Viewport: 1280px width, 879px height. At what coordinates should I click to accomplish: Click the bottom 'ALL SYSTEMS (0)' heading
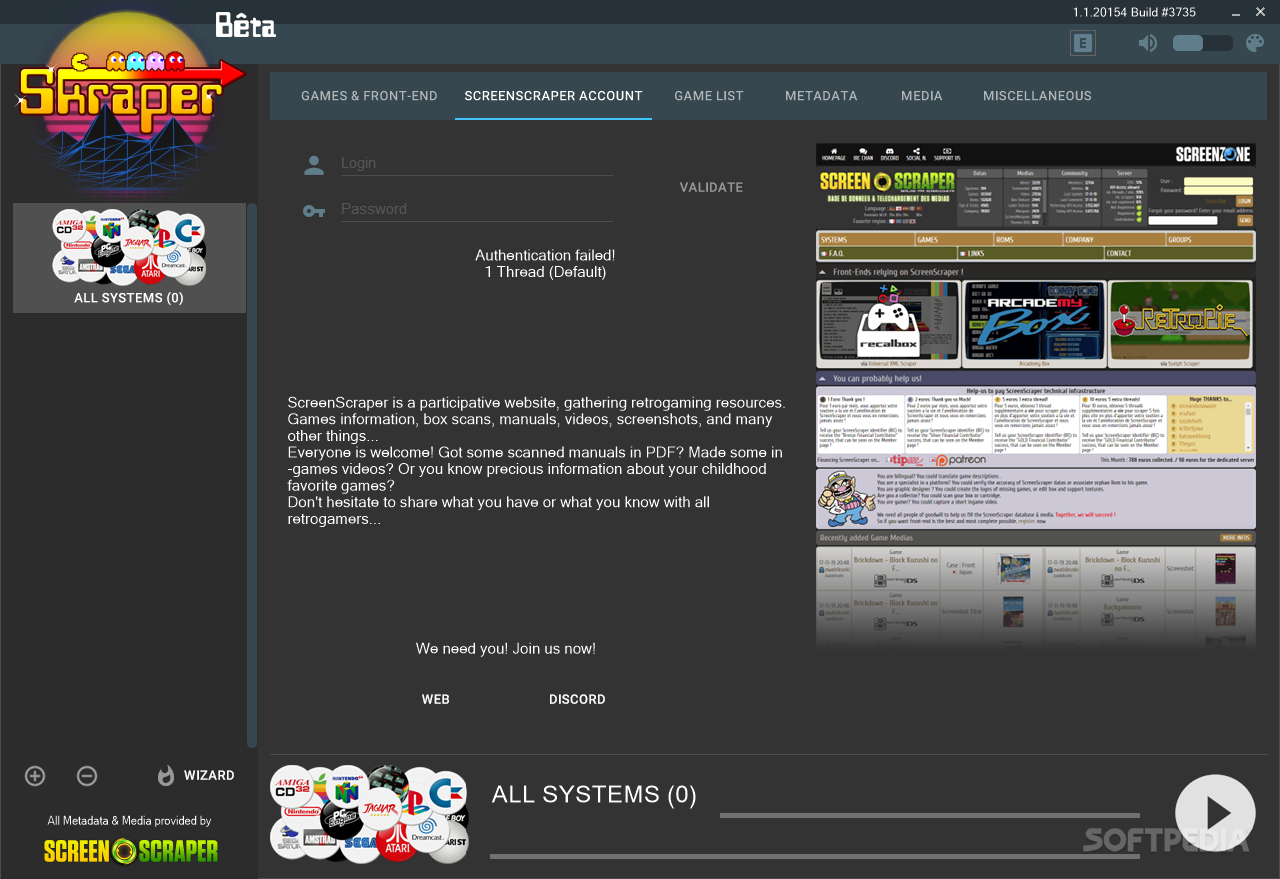pos(594,795)
